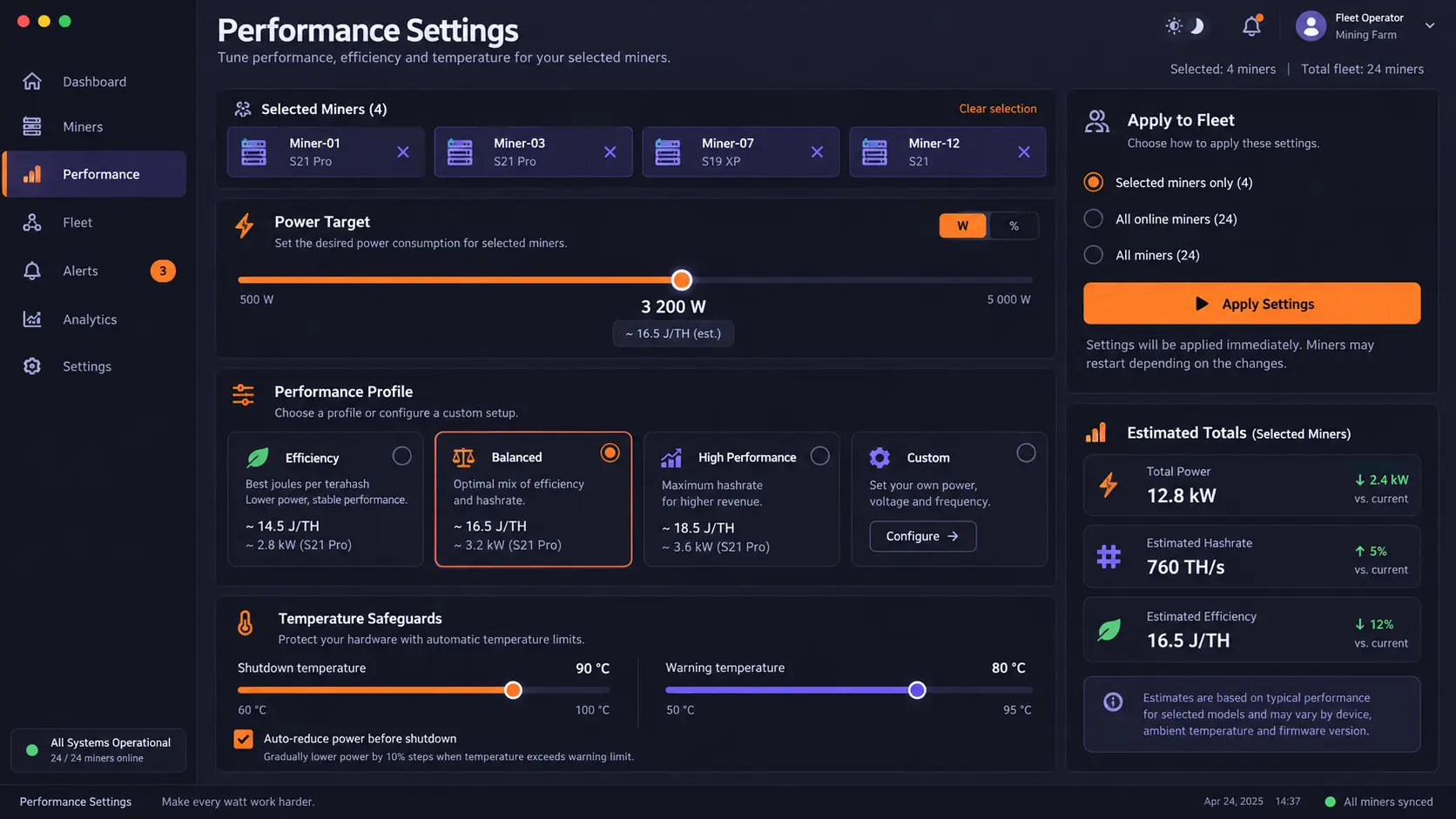Screen dimensions: 1456x819
Task: Remove Miner-01 from selection
Action: [403, 152]
